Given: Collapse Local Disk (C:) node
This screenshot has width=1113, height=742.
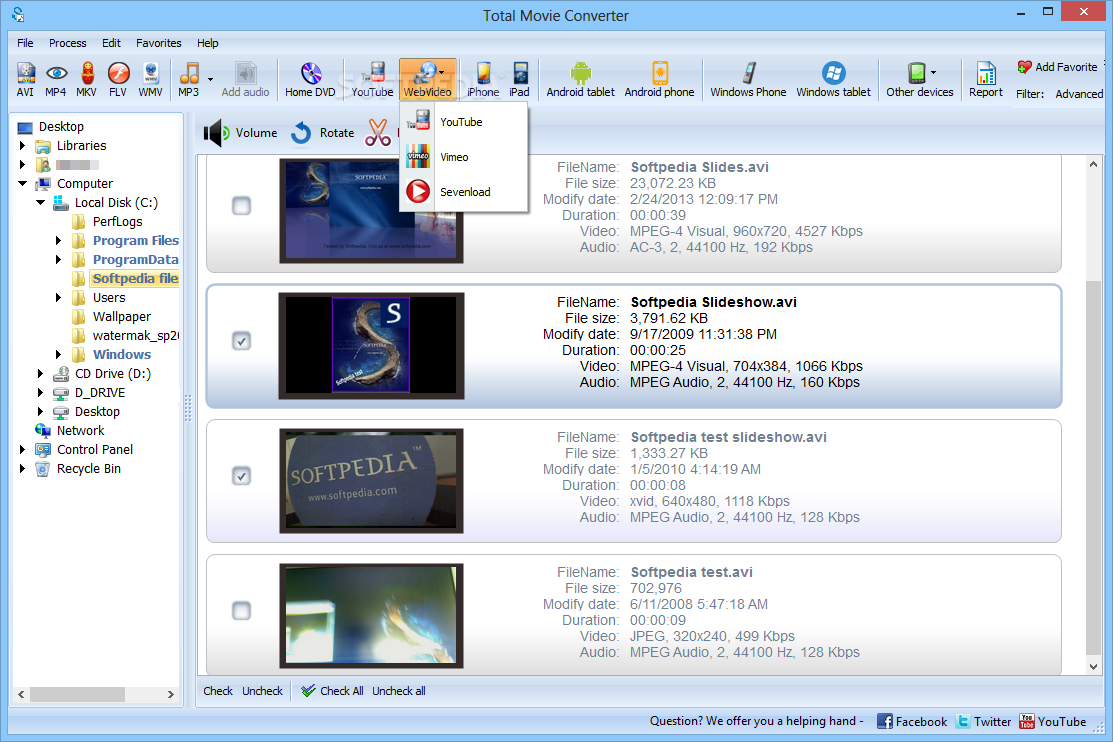Looking at the screenshot, I should pyautogui.click(x=40, y=202).
